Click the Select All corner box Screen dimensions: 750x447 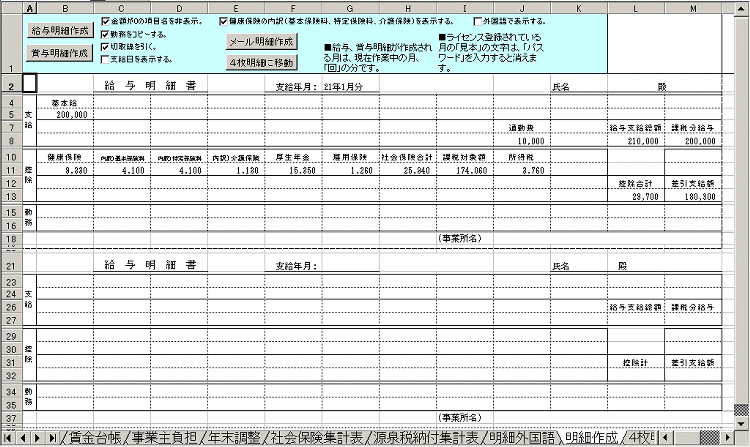point(10,8)
